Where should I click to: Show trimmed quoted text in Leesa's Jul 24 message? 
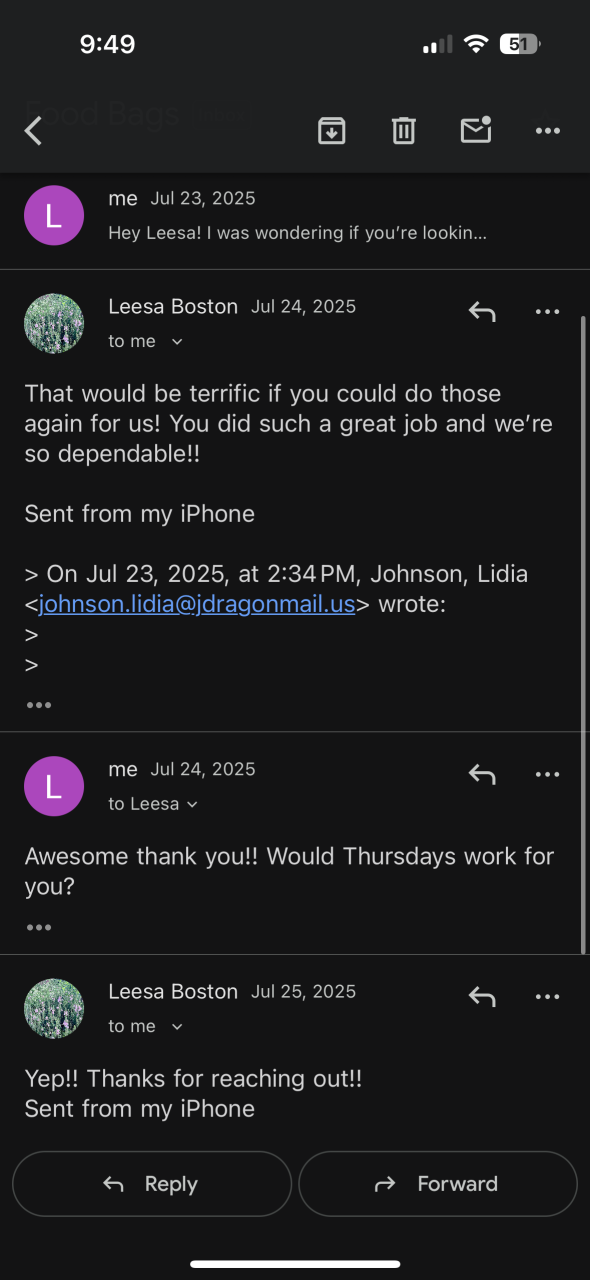click(39, 705)
